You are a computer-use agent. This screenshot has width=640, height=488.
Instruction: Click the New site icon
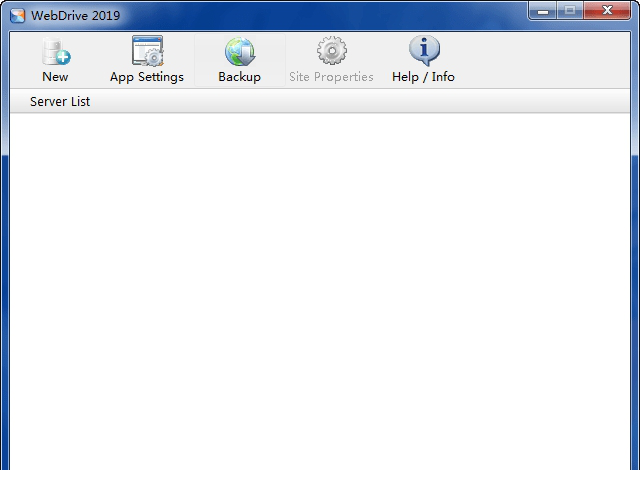[56, 51]
